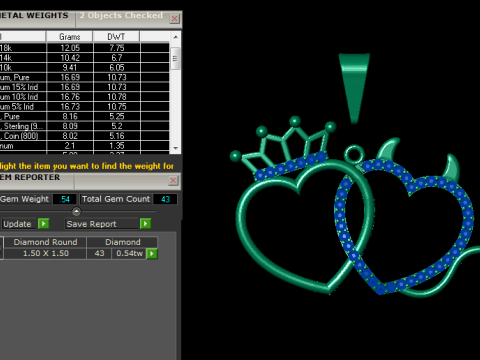Click the Diamond column header cell
This screenshot has width=480, height=360.
pyautogui.click(x=123, y=242)
